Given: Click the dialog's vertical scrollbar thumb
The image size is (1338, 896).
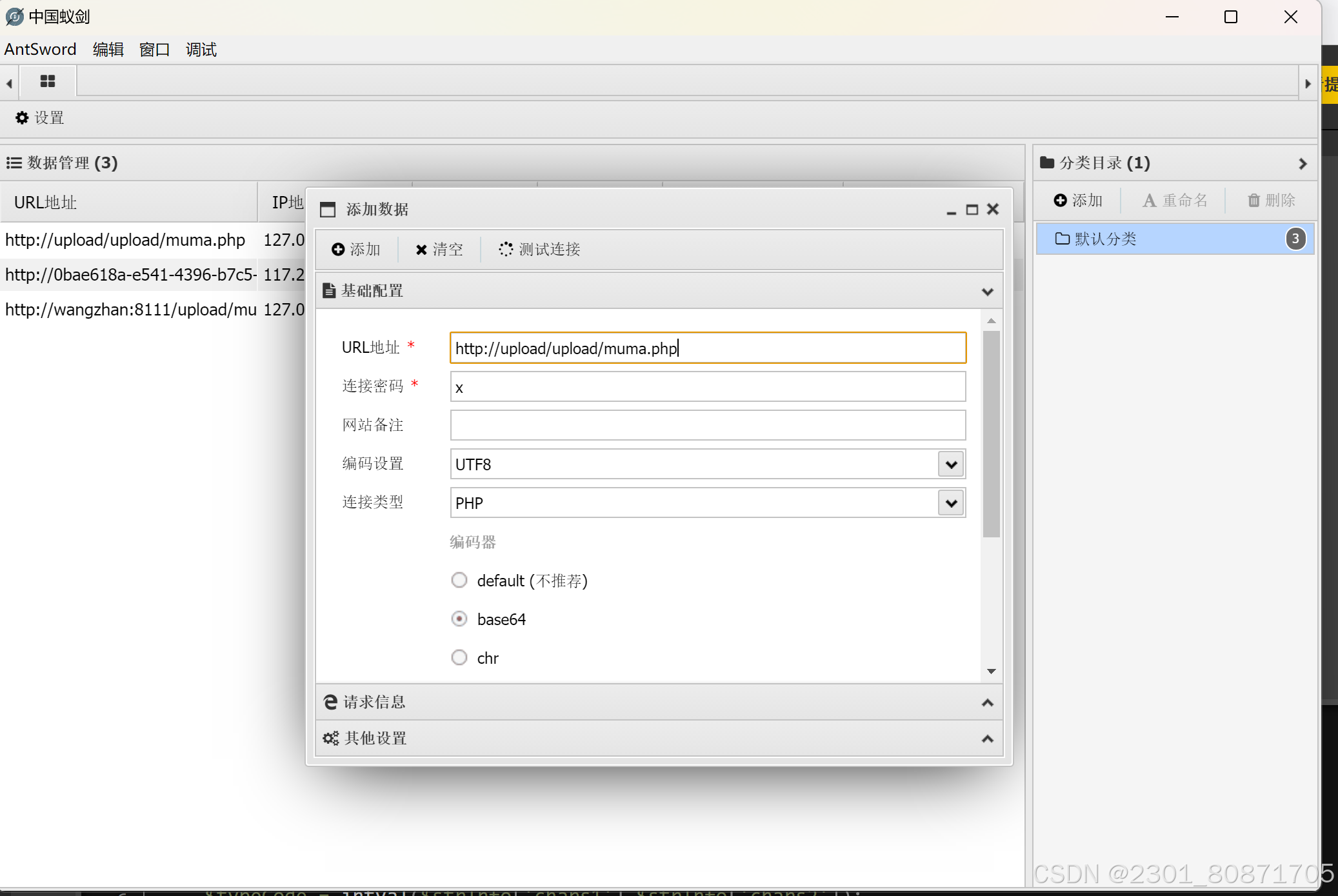Looking at the screenshot, I should [991, 433].
